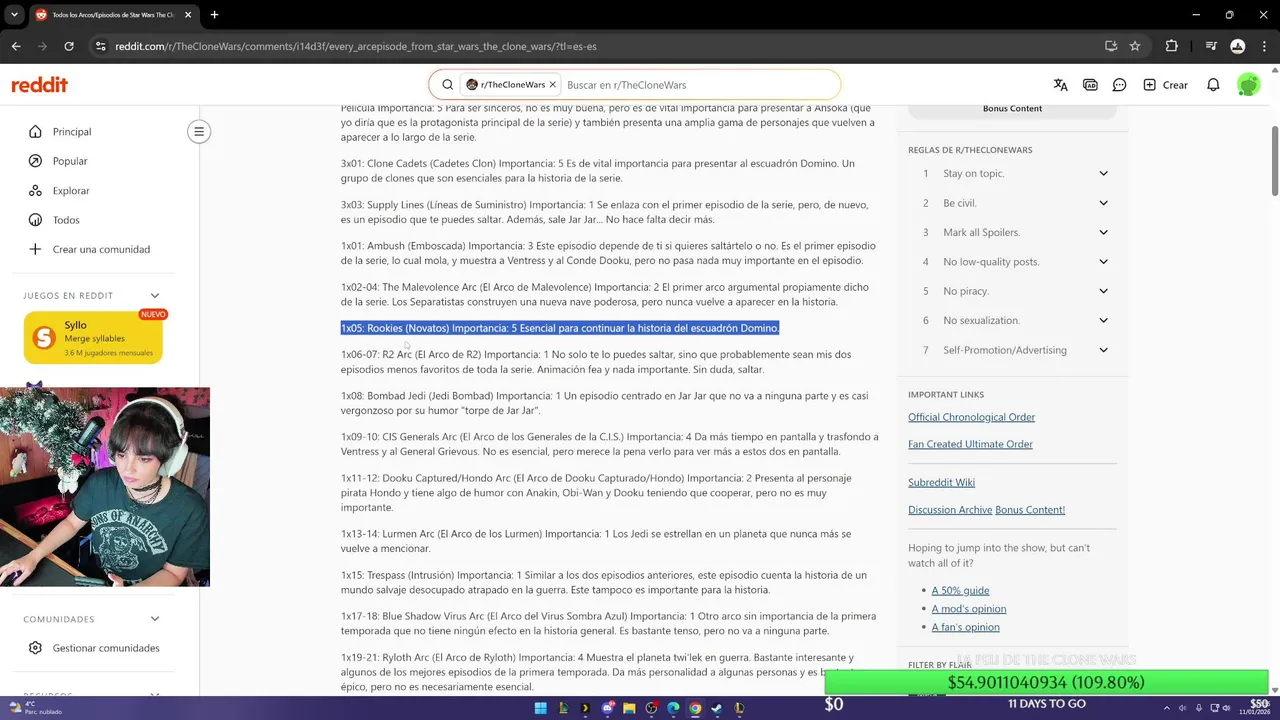Open the browser extensions puzzle icon
This screenshot has width=1280, height=720.
click(x=1172, y=46)
